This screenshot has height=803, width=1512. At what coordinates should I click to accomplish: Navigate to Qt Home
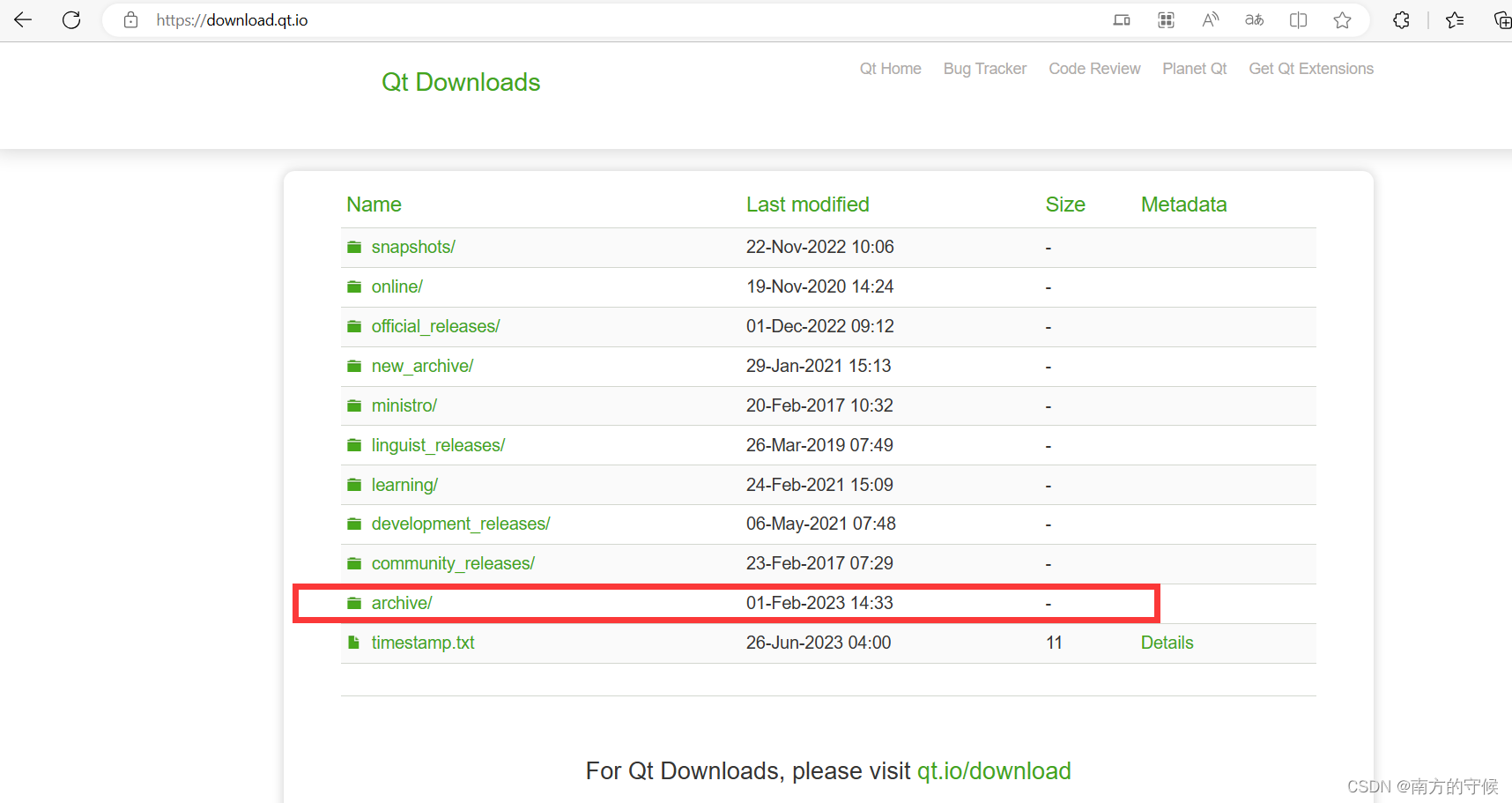pos(890,68)
